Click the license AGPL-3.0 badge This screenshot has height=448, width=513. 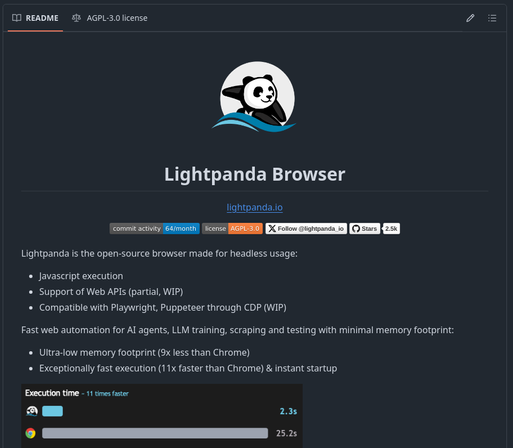point(232,229)
